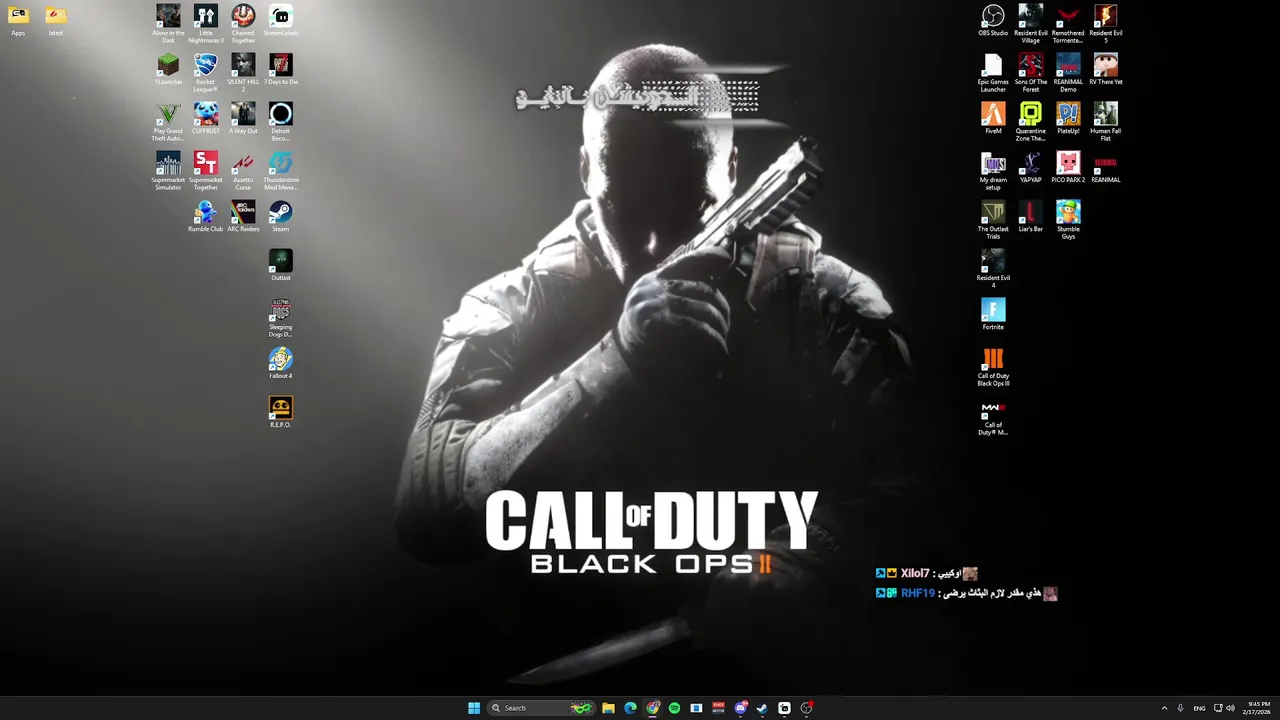Open the clock and date panel

(x=1256, y=708)
